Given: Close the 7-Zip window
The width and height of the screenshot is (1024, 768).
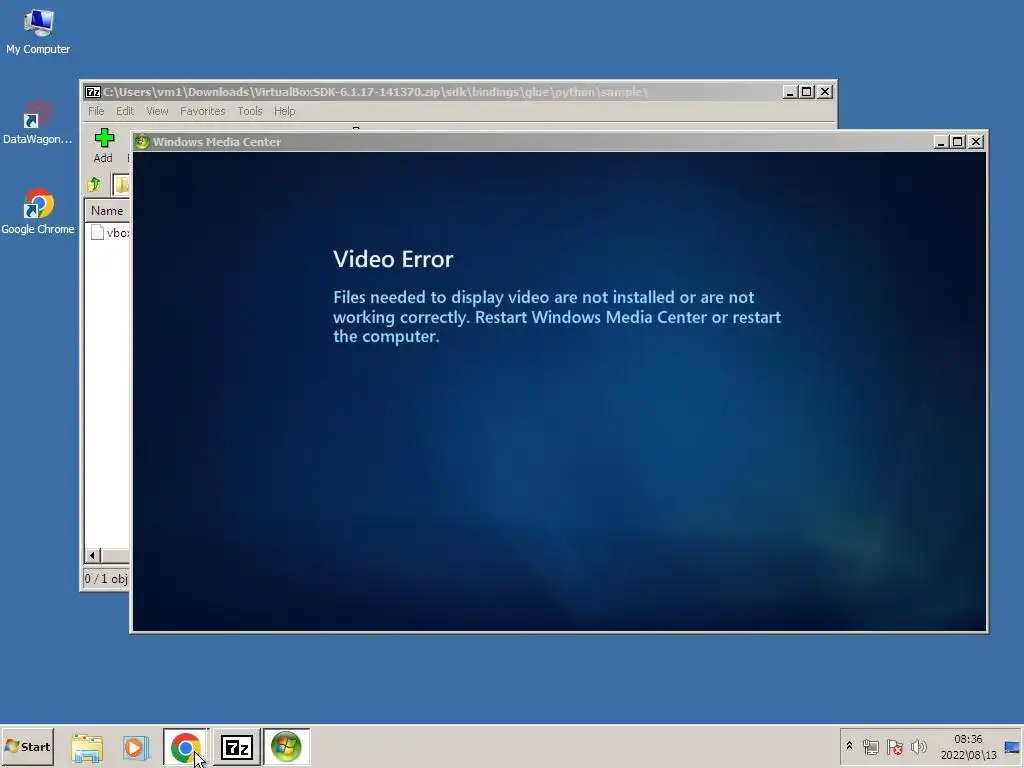Looking at the screenshot, I should (x=825, y=92).
